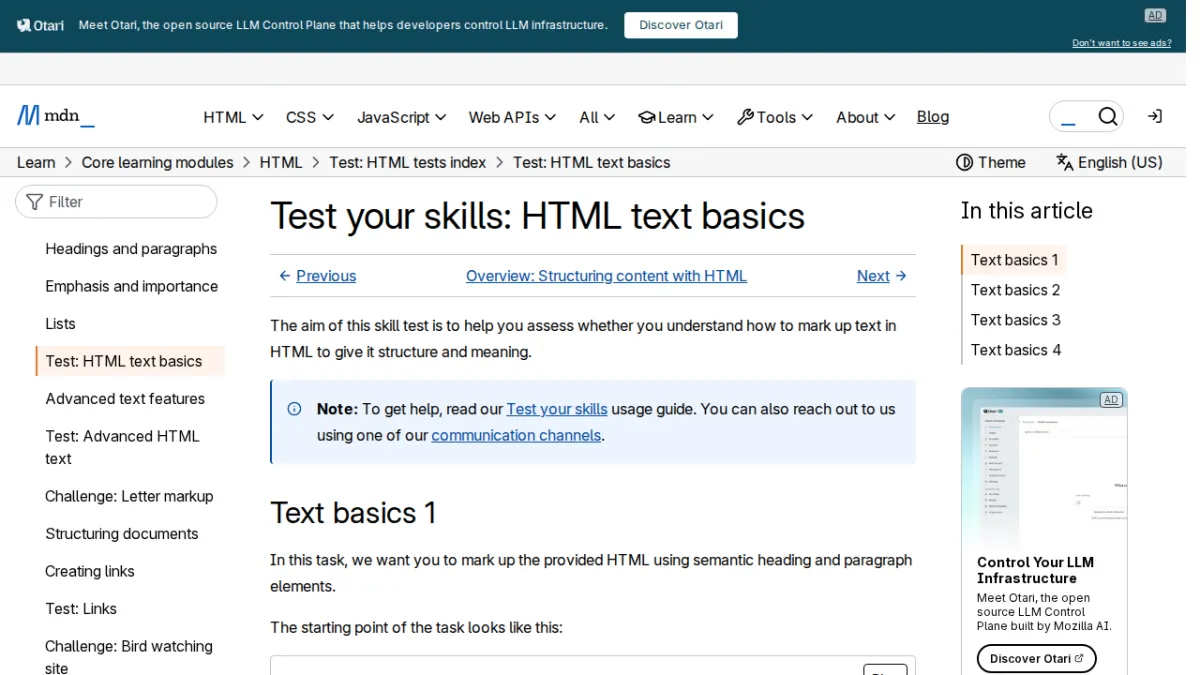Expand the HTML navigation menu
The width and height of the screenshot is (1200, 675).
coord(233,117)
